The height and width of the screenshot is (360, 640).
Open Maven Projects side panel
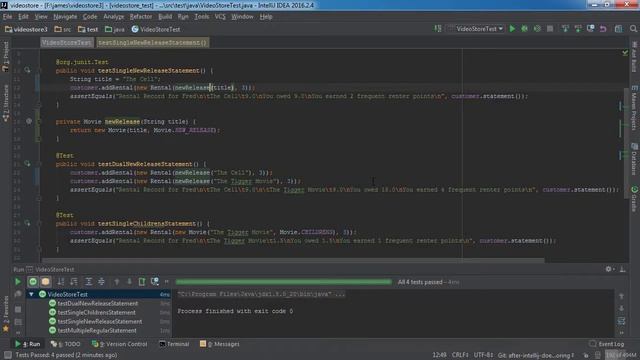[634, 108]
